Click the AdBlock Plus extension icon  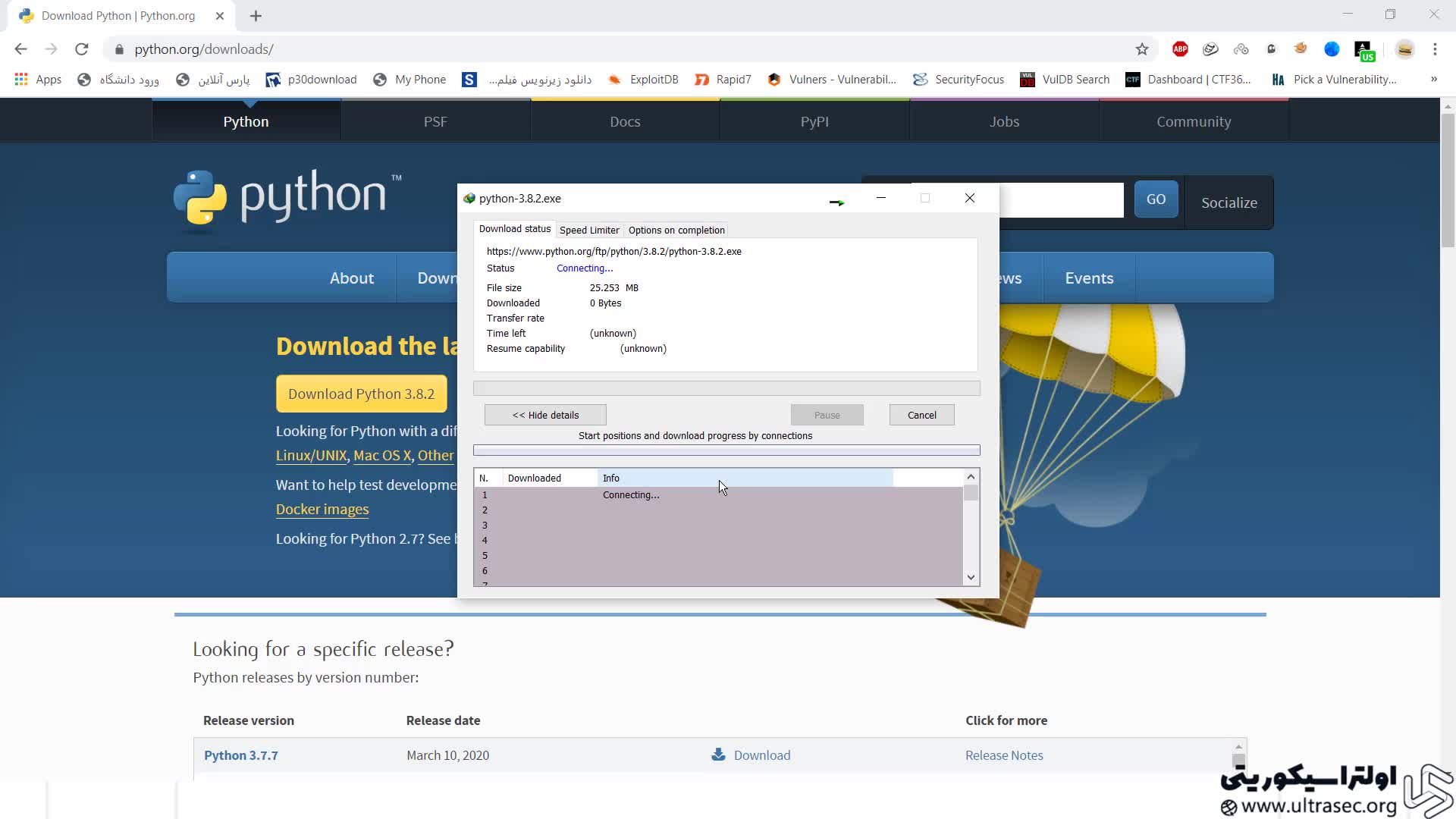(x=1180, y=49)
